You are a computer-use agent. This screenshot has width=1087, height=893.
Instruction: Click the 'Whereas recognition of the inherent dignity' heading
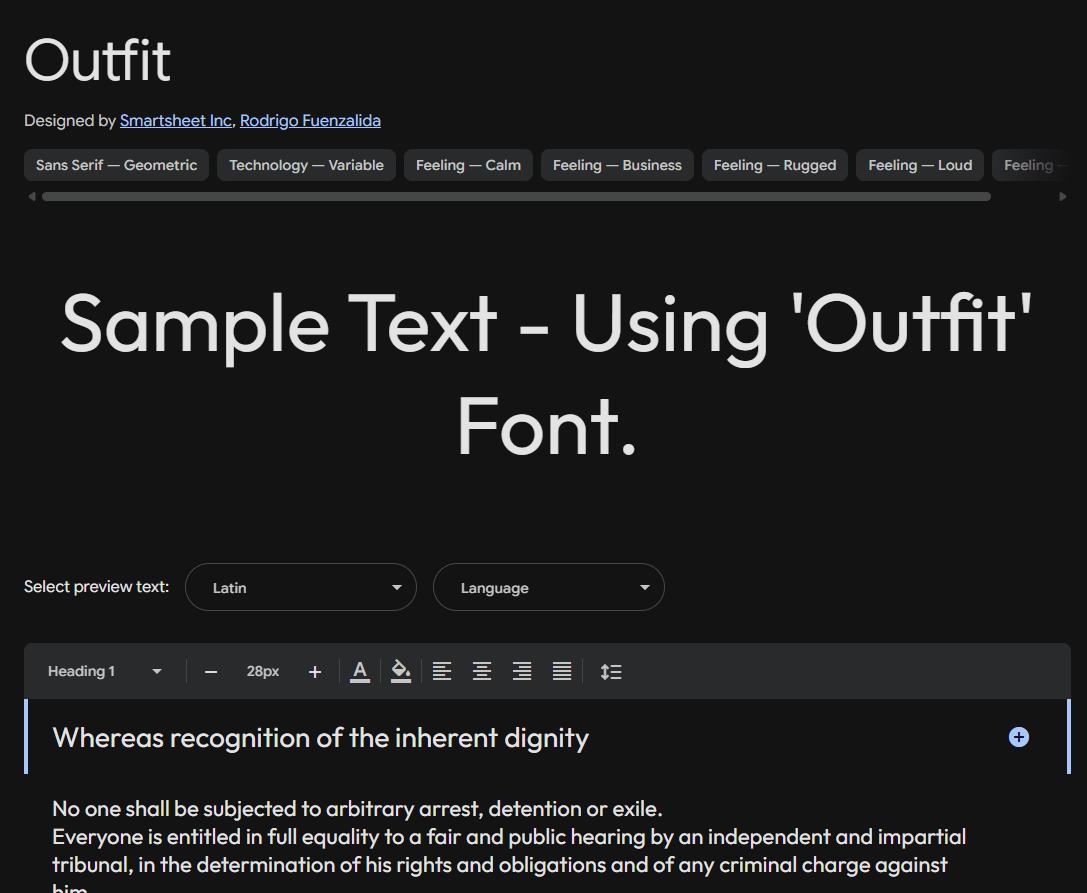320,738
